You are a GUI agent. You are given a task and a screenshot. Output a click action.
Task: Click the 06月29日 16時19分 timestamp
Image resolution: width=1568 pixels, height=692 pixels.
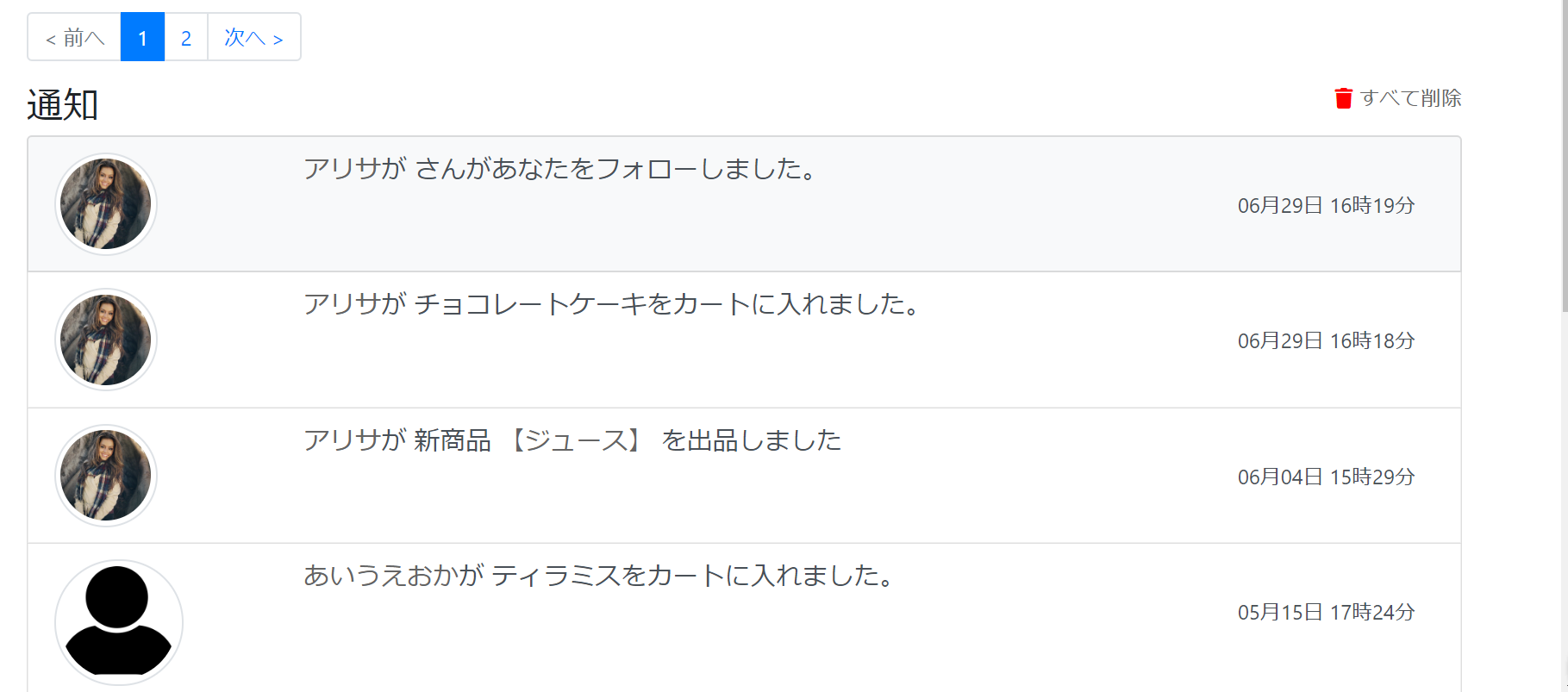[x=1325, y=205]
